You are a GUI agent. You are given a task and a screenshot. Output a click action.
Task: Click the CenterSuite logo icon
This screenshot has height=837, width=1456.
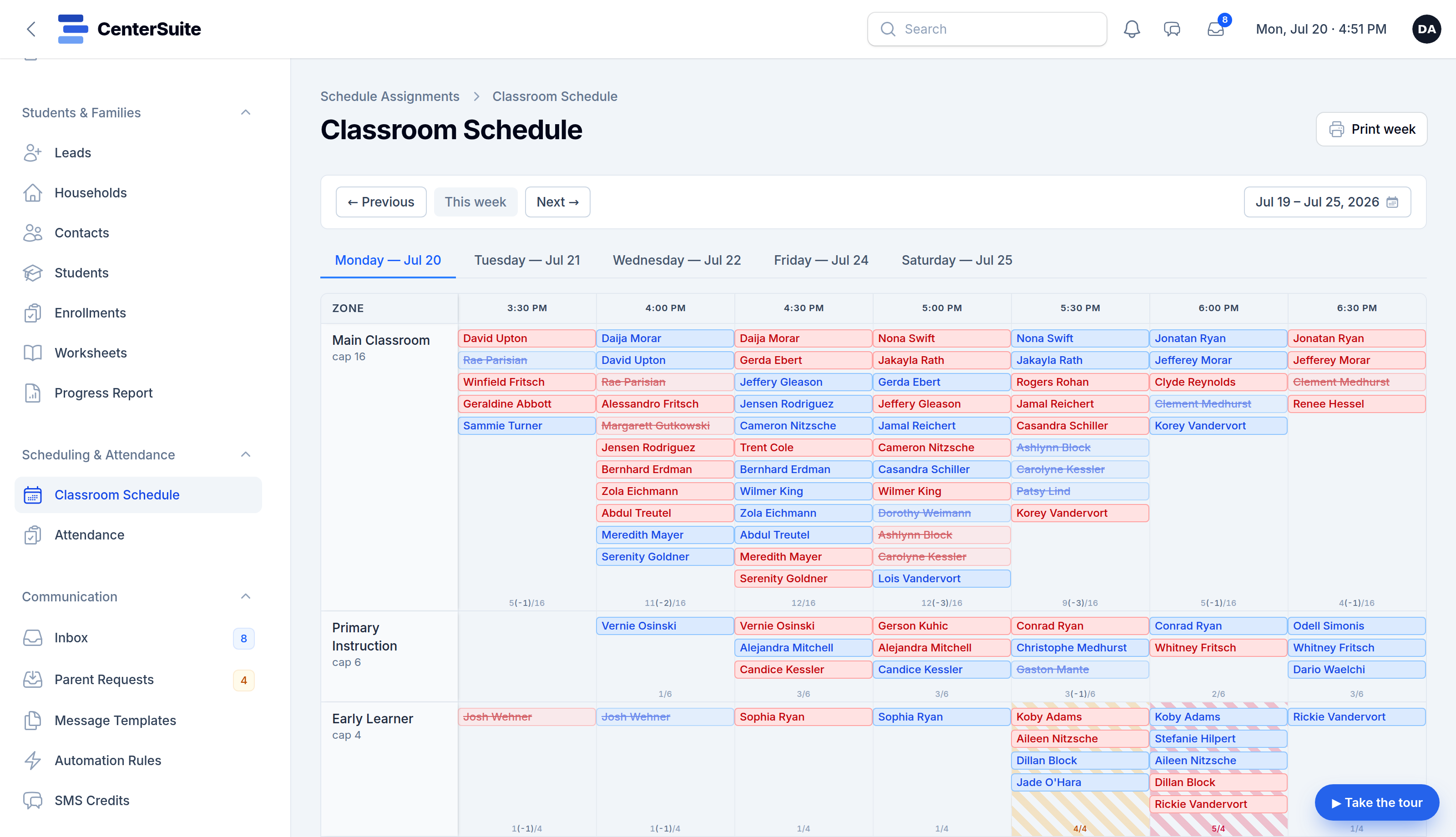[x=73, y=29]
